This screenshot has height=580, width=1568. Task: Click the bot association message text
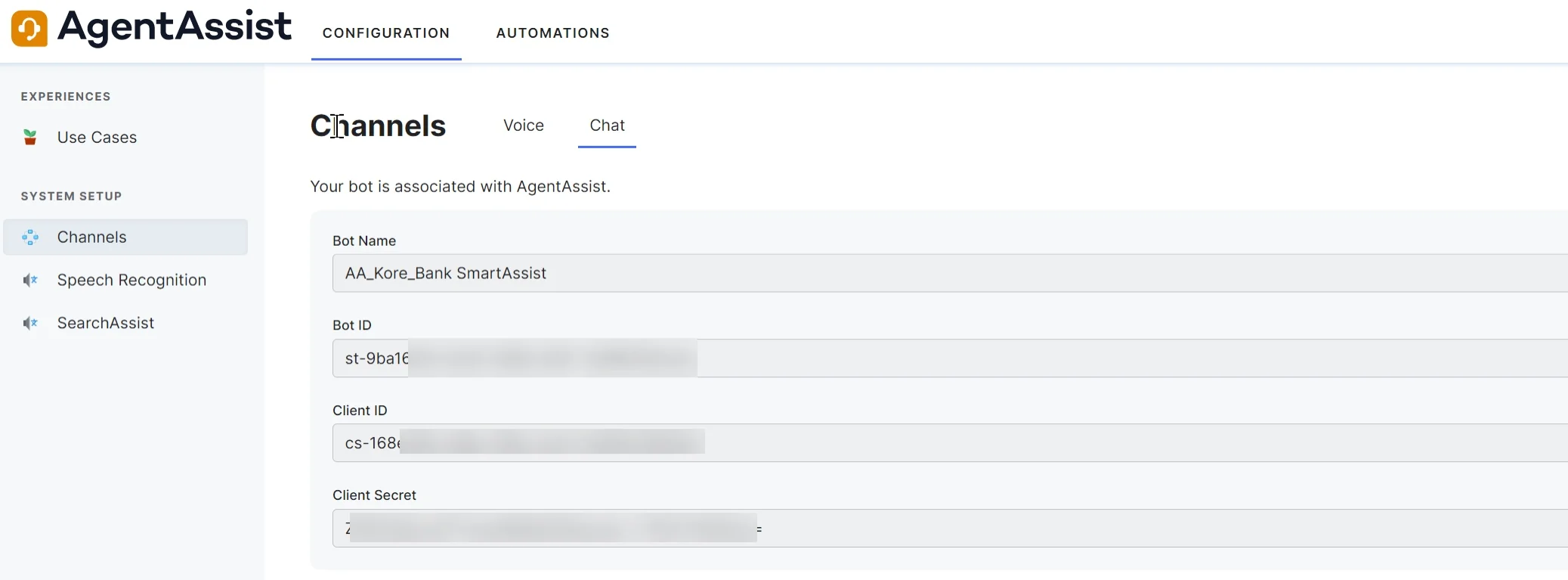coord(460,187)
